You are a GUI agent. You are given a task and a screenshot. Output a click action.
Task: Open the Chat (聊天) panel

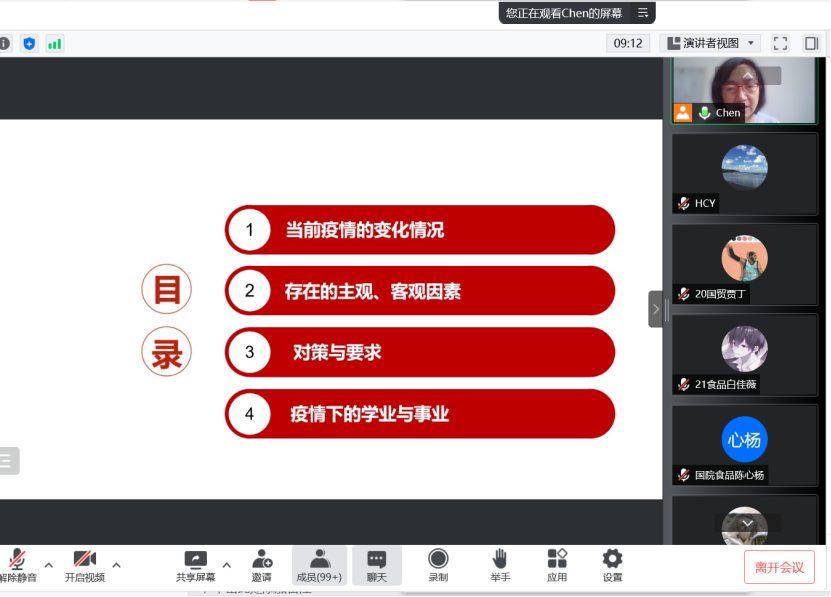(x=376, y=565)
